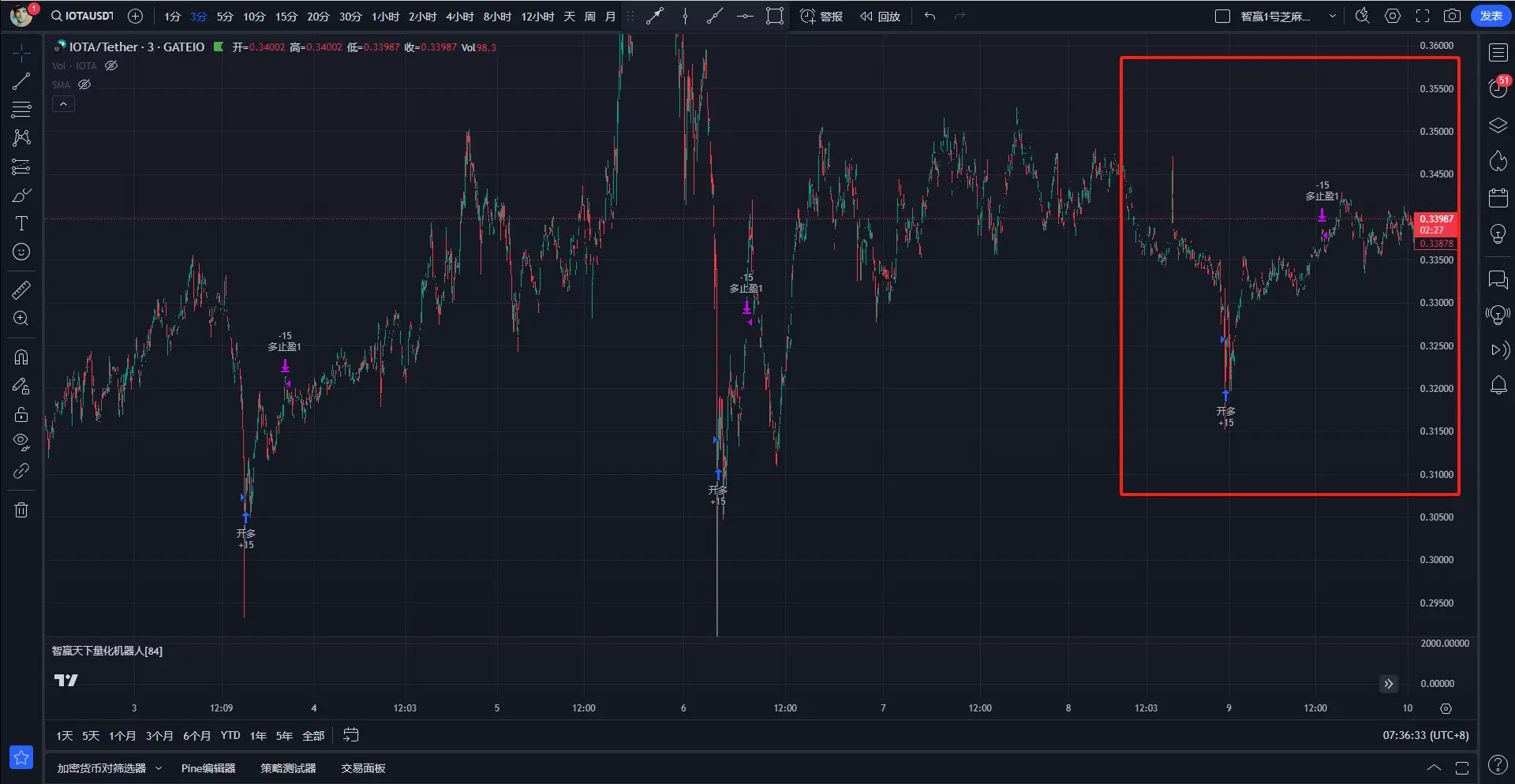Maximize the bottom panel
This screenshot has height=784, width=1515.
pos(1462,767)
